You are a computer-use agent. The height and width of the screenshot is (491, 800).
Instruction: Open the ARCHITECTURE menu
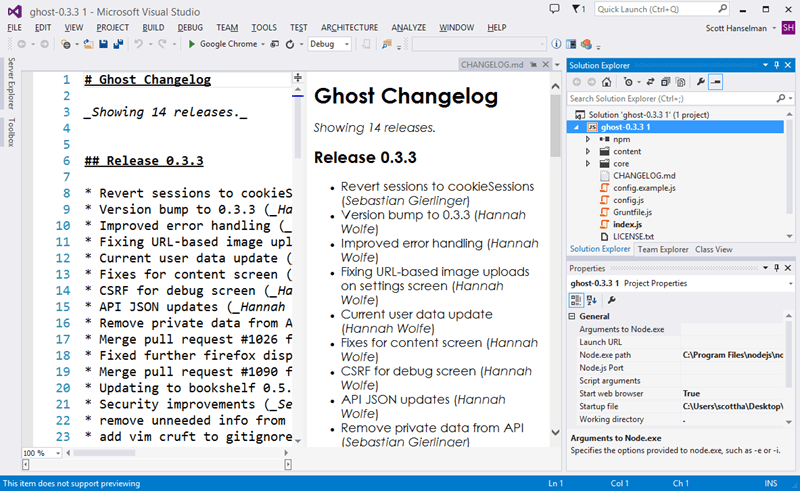tap(349, 27)
